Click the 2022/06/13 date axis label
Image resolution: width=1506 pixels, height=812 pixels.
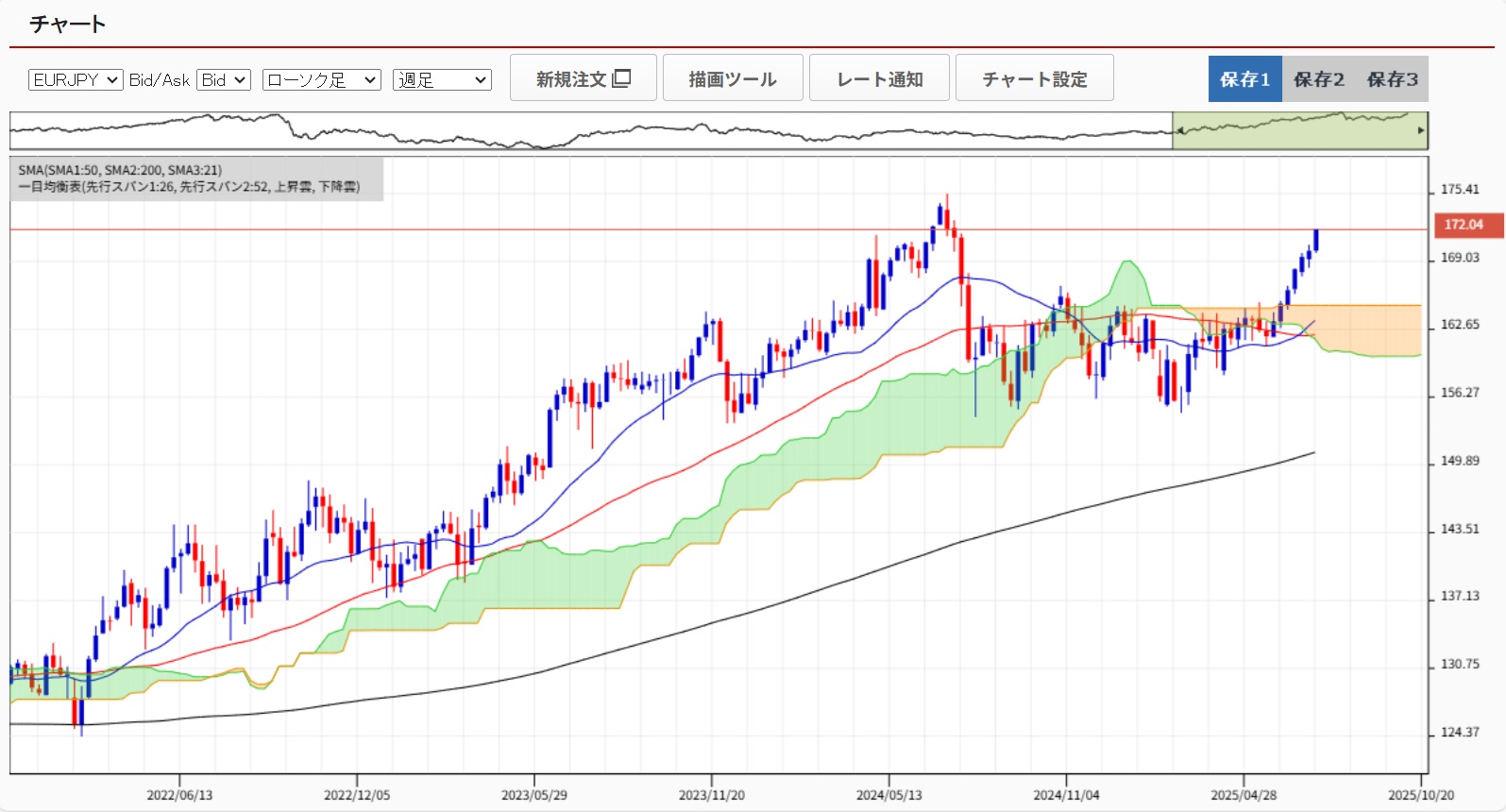pos(179,795)
